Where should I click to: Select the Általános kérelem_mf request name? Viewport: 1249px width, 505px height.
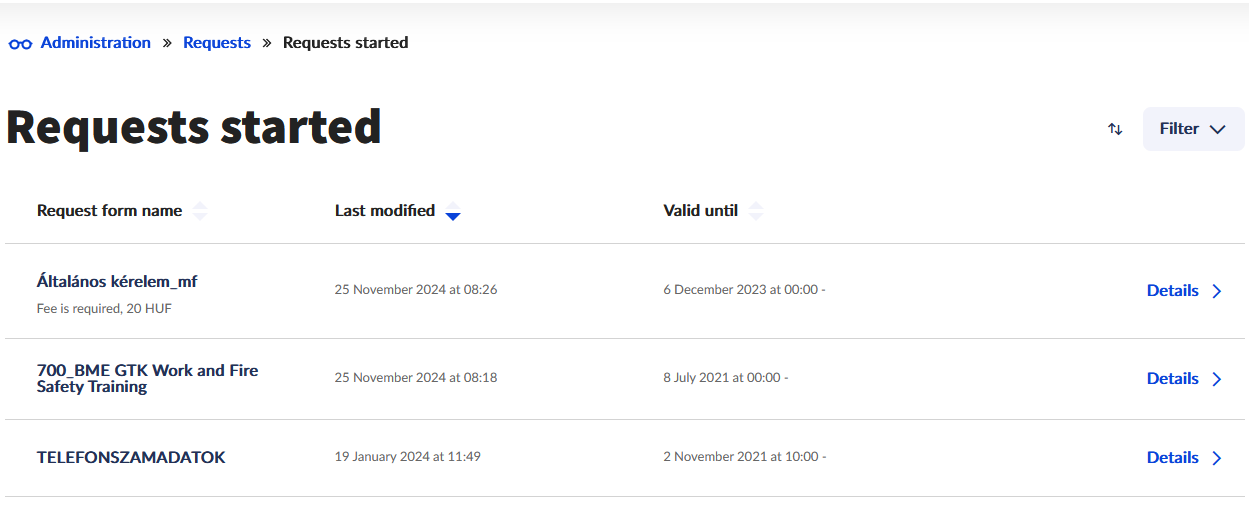pyautogui.click(x=117, y=282)
